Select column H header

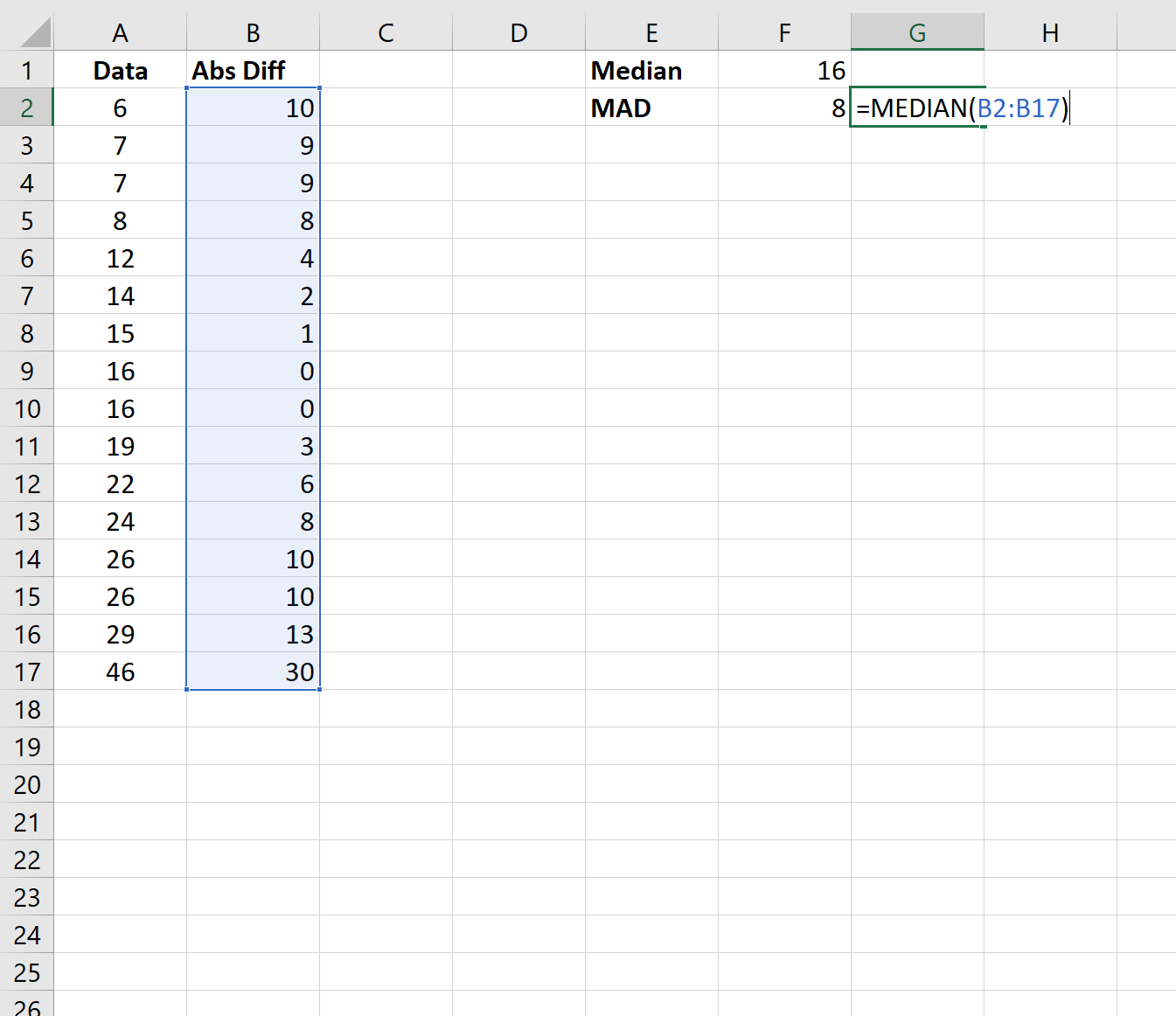coord(1050,33)
